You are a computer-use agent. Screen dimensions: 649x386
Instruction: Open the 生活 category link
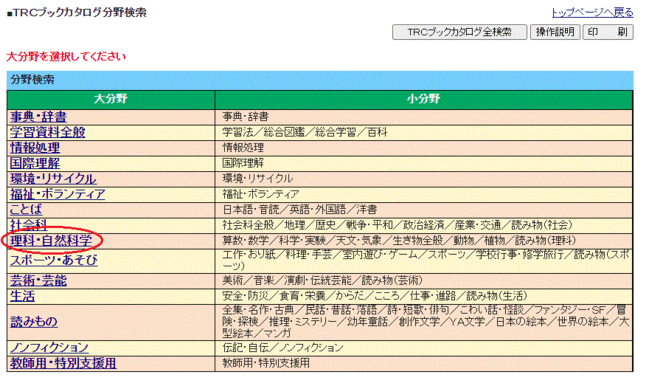click(x=23, y=296)
